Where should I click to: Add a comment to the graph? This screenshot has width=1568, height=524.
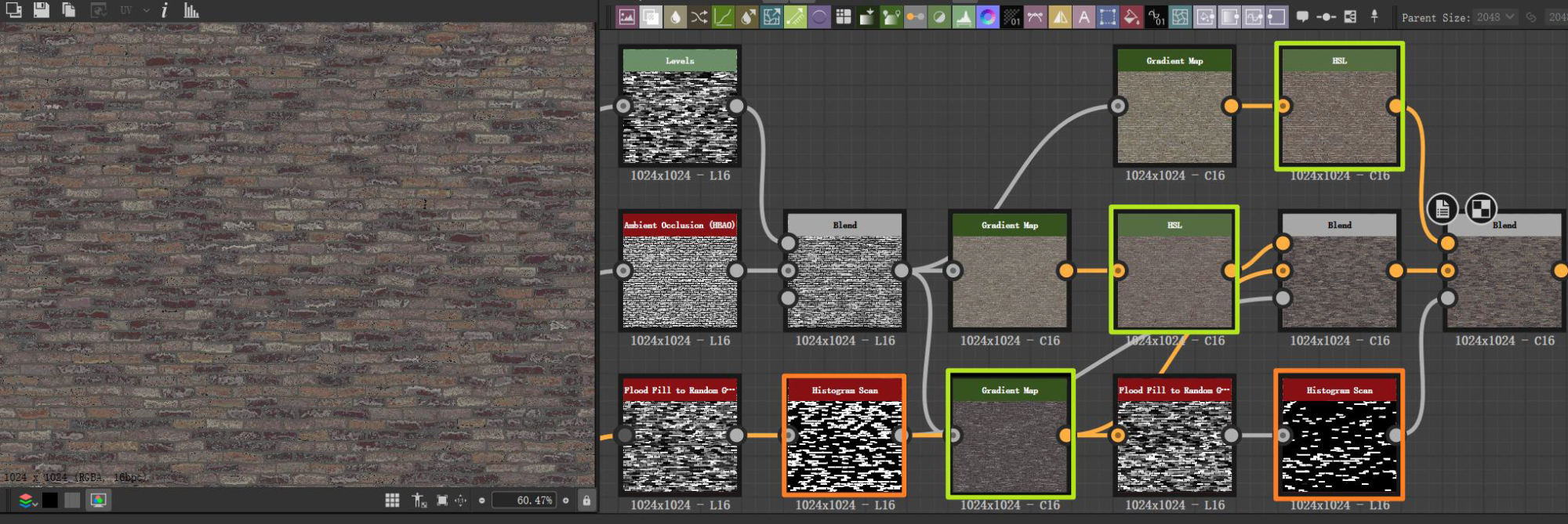[x=1302, y=16]
